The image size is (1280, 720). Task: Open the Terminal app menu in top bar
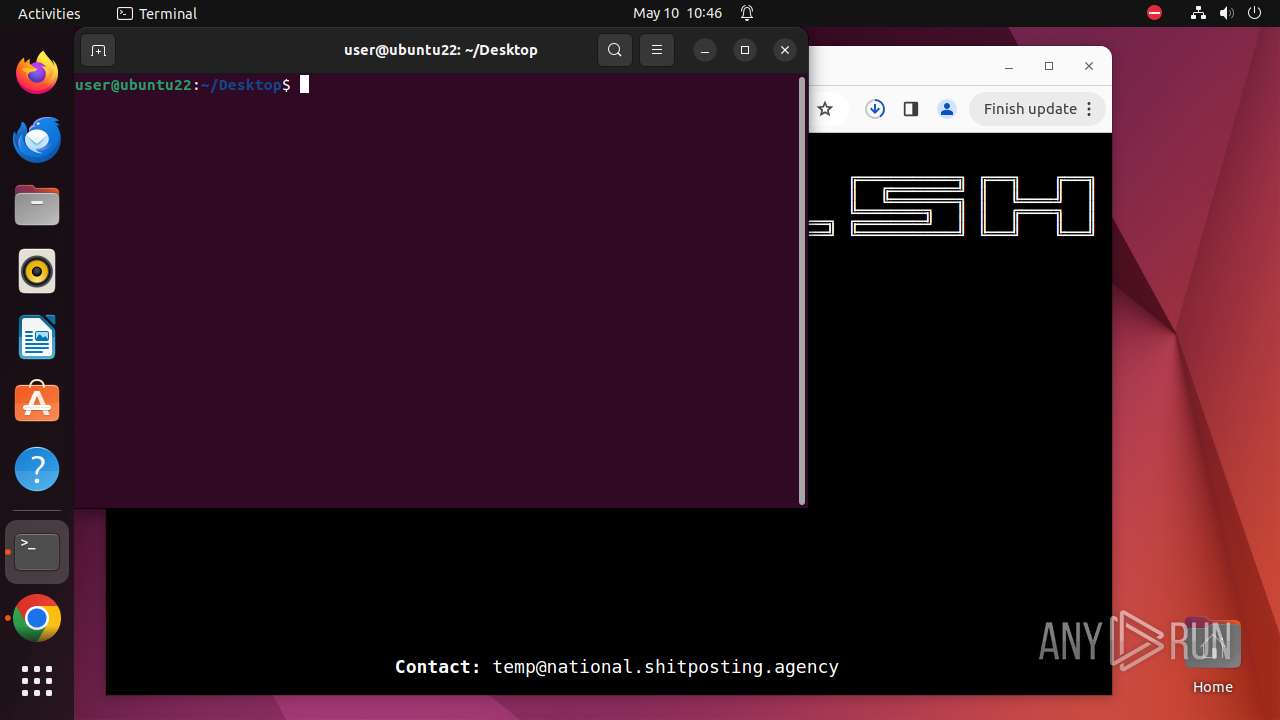[157, 13]
